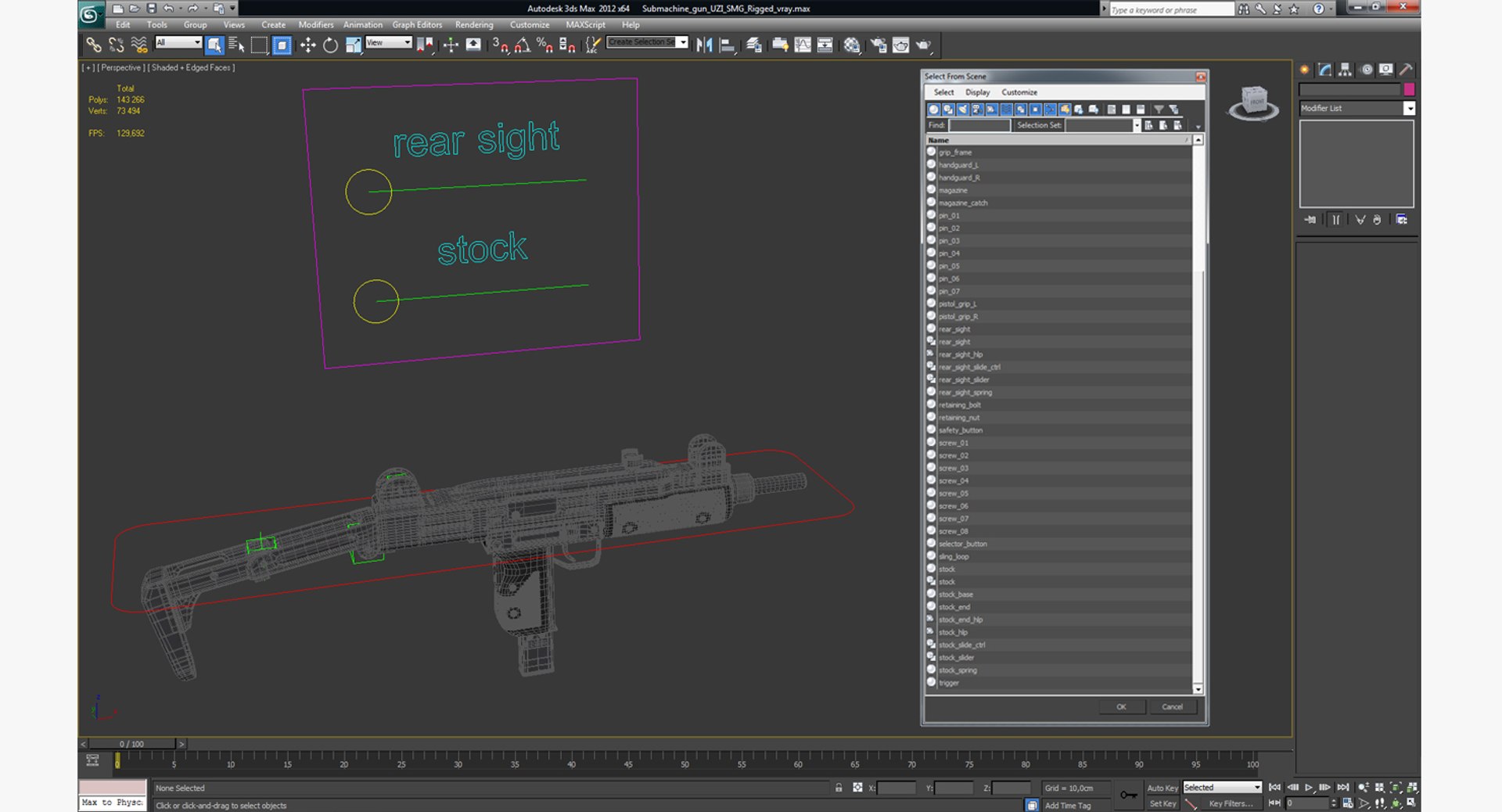The width and height of the screenshot is (1502, 812).
Task: Choose the Bind to Space Warp tool
Action: coord(138,45)
